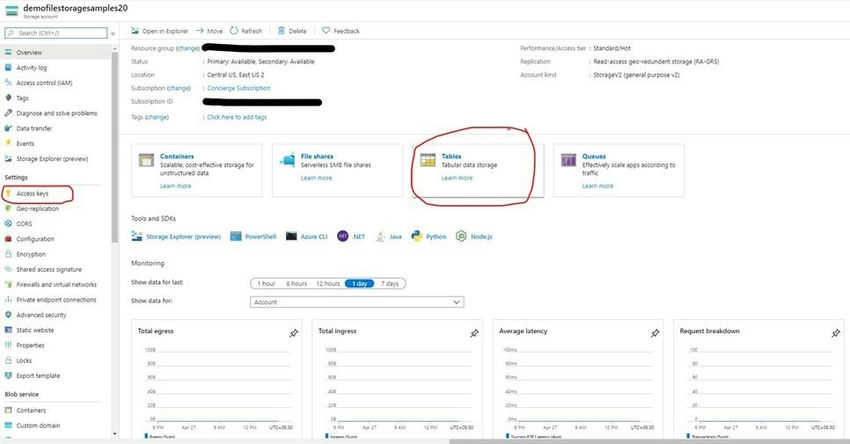850x444 pixels.
Task: Click the Access control (IAM) icon
Action: 8,83
